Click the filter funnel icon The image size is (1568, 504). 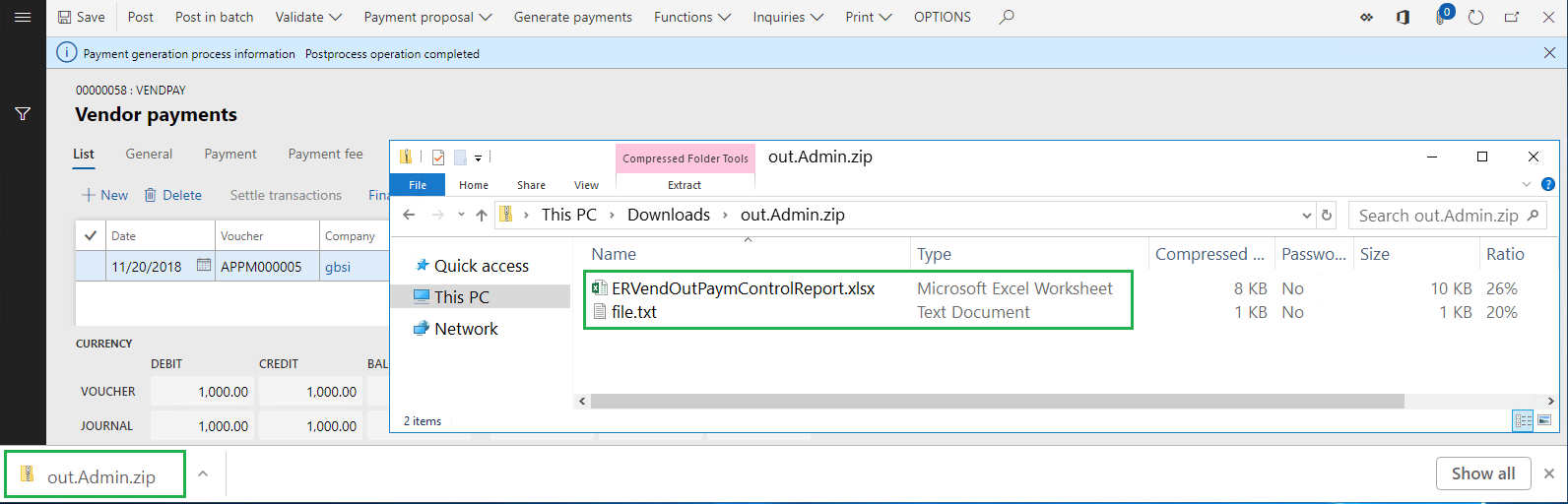pyautogui.click(x=23, y=114)
